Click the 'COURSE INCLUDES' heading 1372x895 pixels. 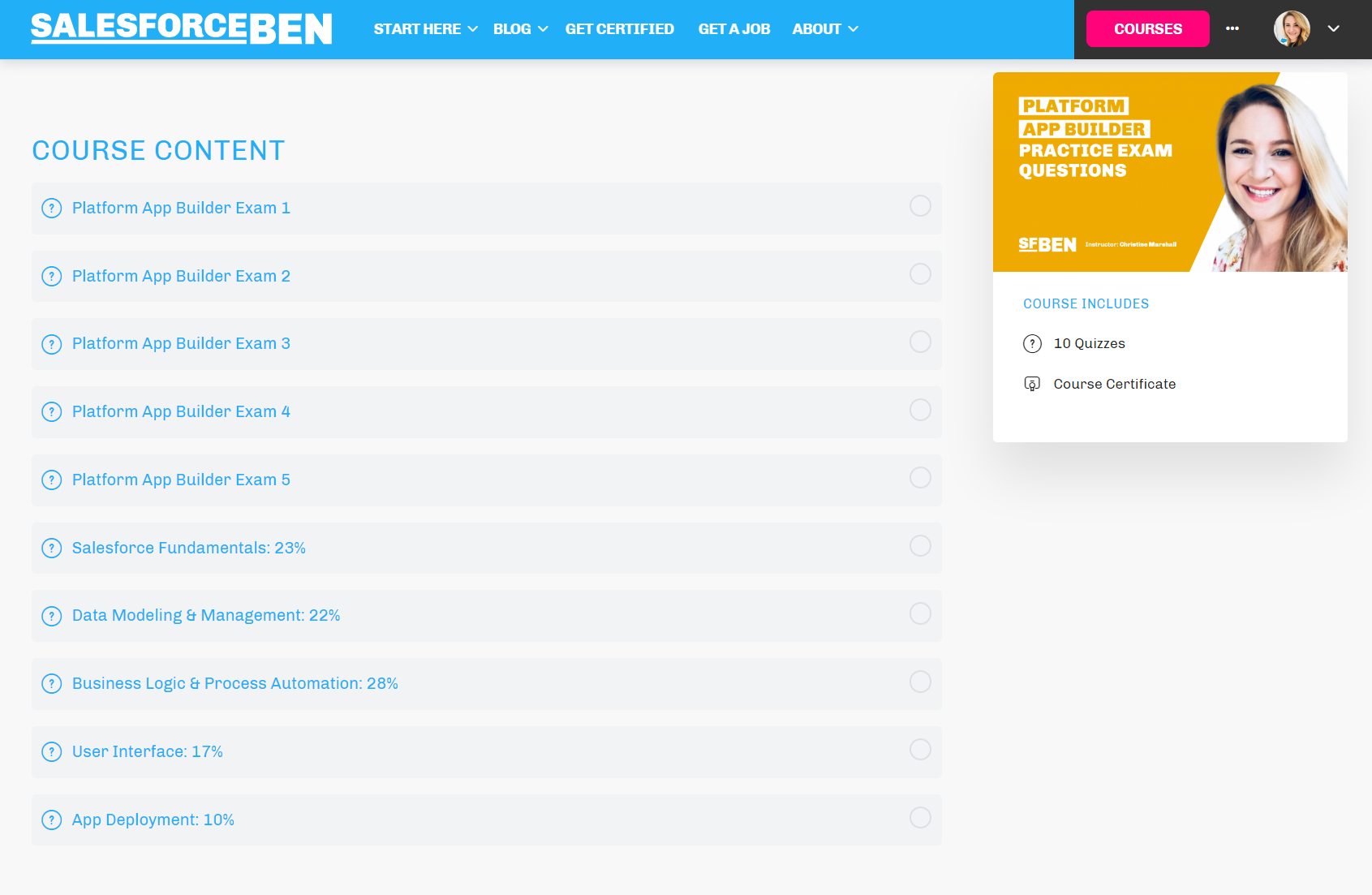pyautogui.click(x=1086, y=304)
